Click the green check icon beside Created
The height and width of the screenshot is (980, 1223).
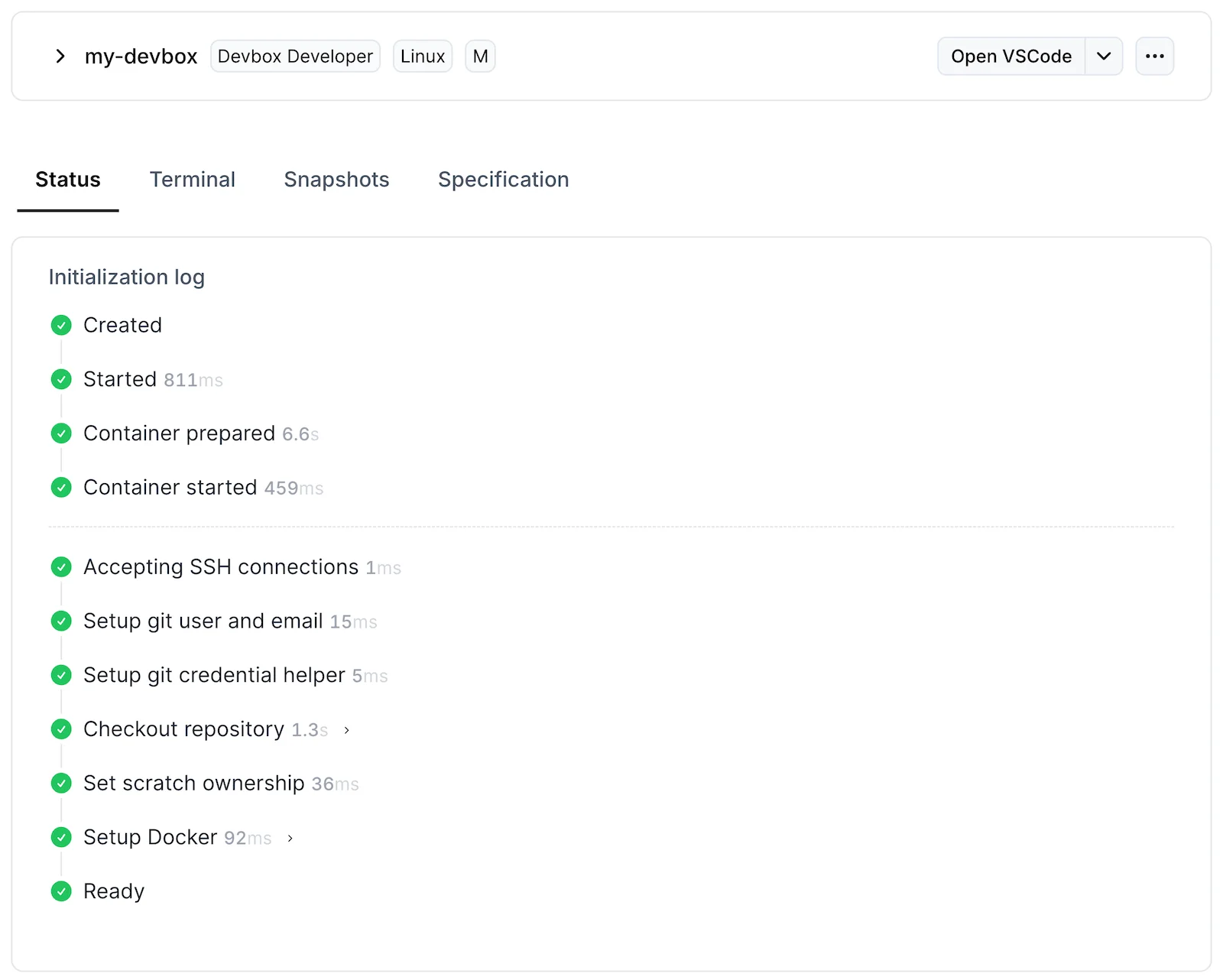coord(61,326)
